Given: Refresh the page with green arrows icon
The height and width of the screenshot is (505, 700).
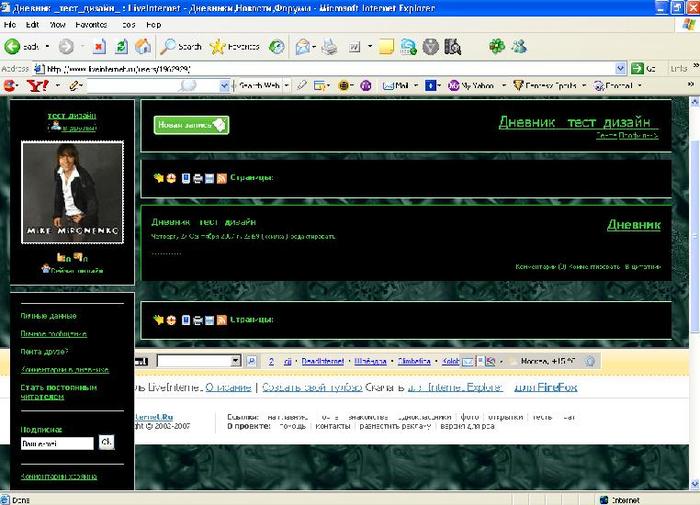Looking at the screenshot, I should 121,46.
